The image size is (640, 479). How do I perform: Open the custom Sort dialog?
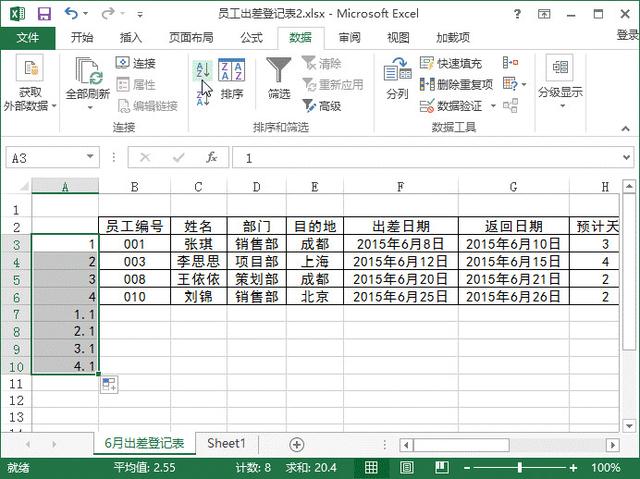(232, 79)
